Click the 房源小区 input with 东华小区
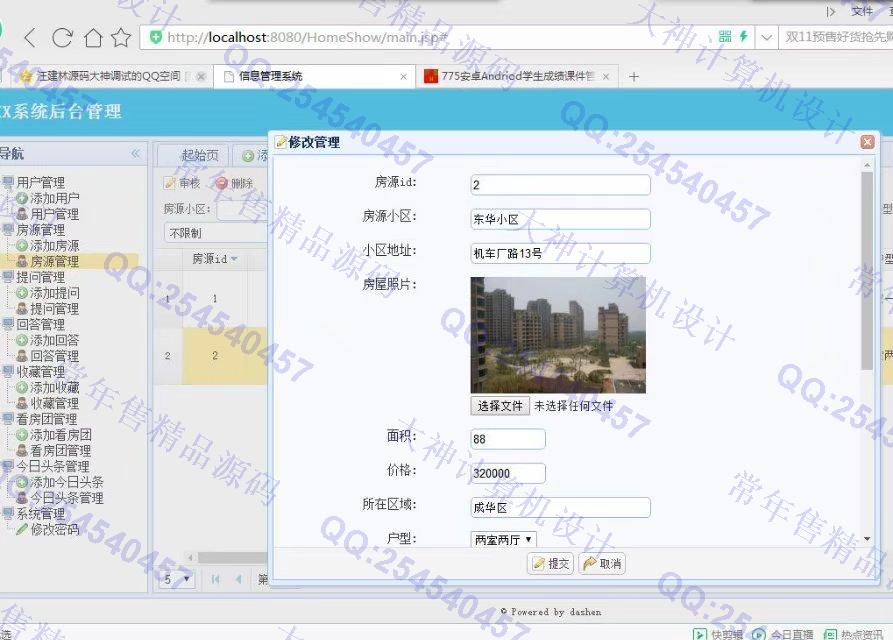 (x=560, y=219)
